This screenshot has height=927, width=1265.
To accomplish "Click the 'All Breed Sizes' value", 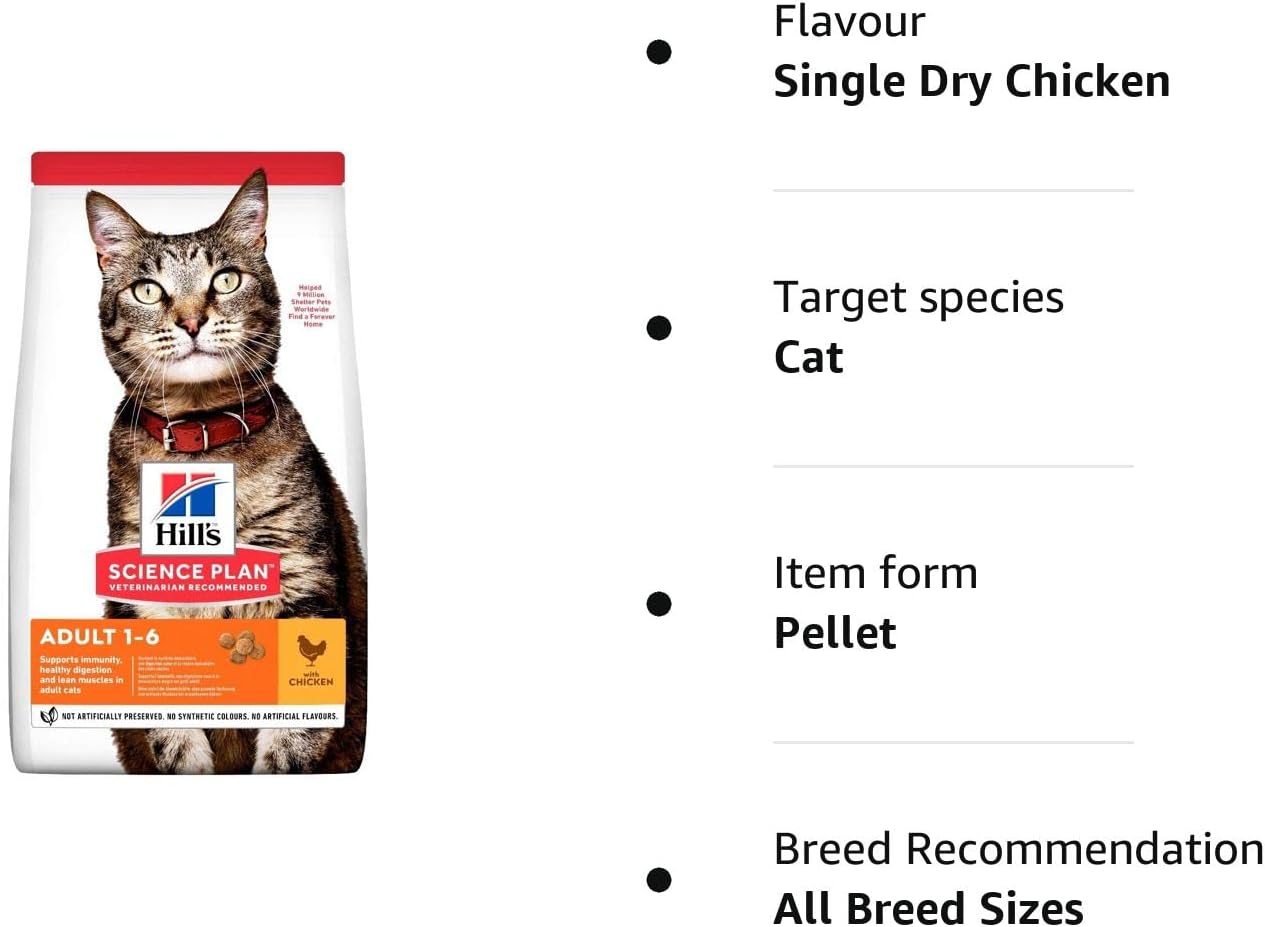I will 928,910.
